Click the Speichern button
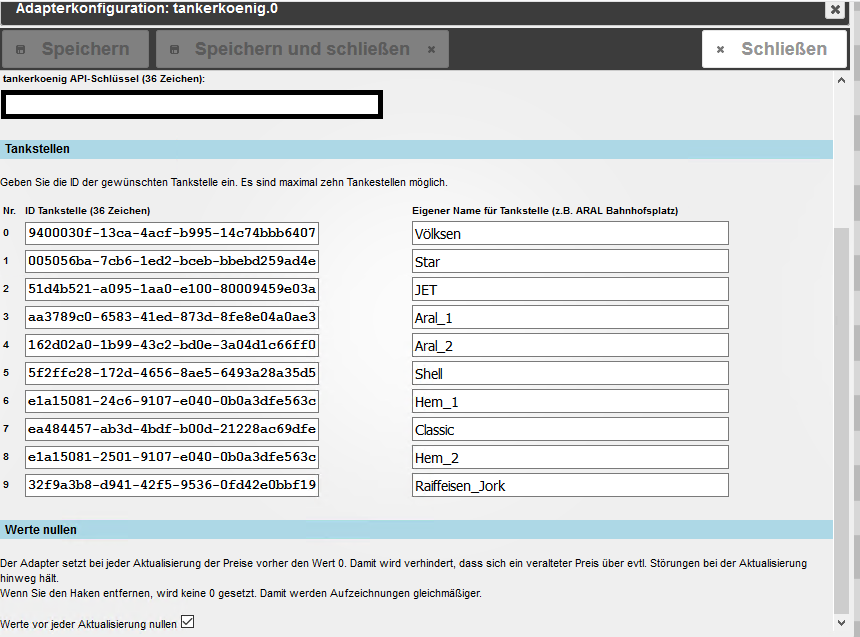 click(75, 49)
